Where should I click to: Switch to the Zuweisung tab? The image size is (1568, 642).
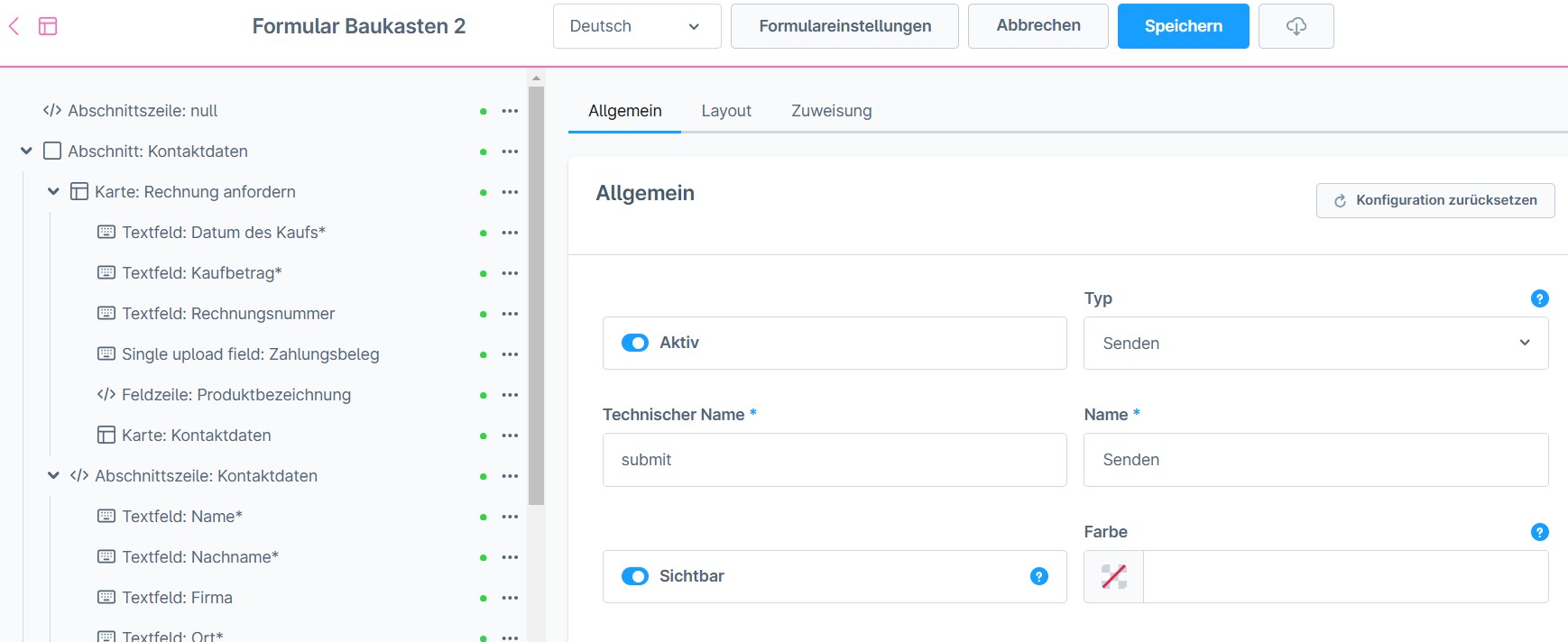(831, 111)
